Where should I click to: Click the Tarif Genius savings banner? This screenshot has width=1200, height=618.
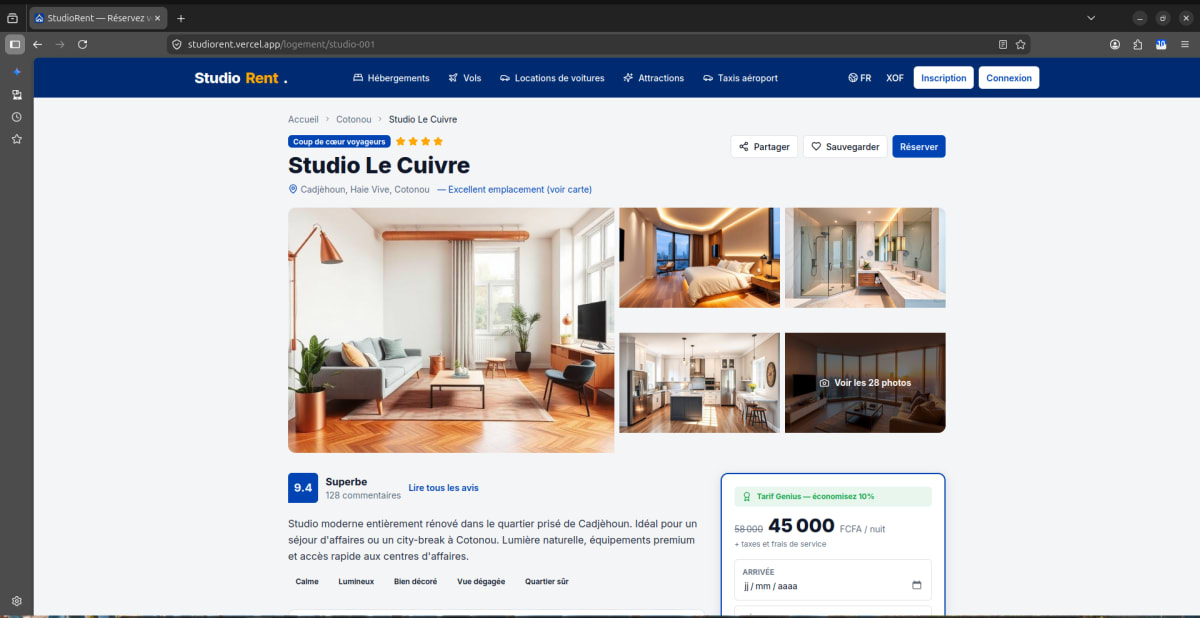point(832,496)
